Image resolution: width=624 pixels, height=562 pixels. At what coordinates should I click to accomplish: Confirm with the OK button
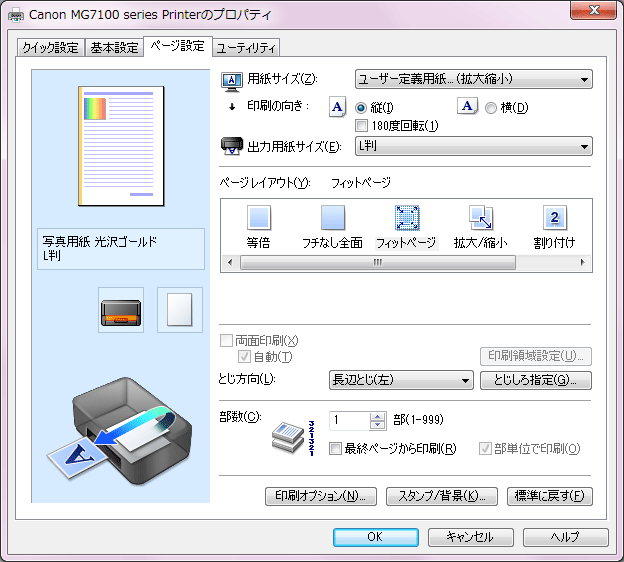tap(376, 537)
